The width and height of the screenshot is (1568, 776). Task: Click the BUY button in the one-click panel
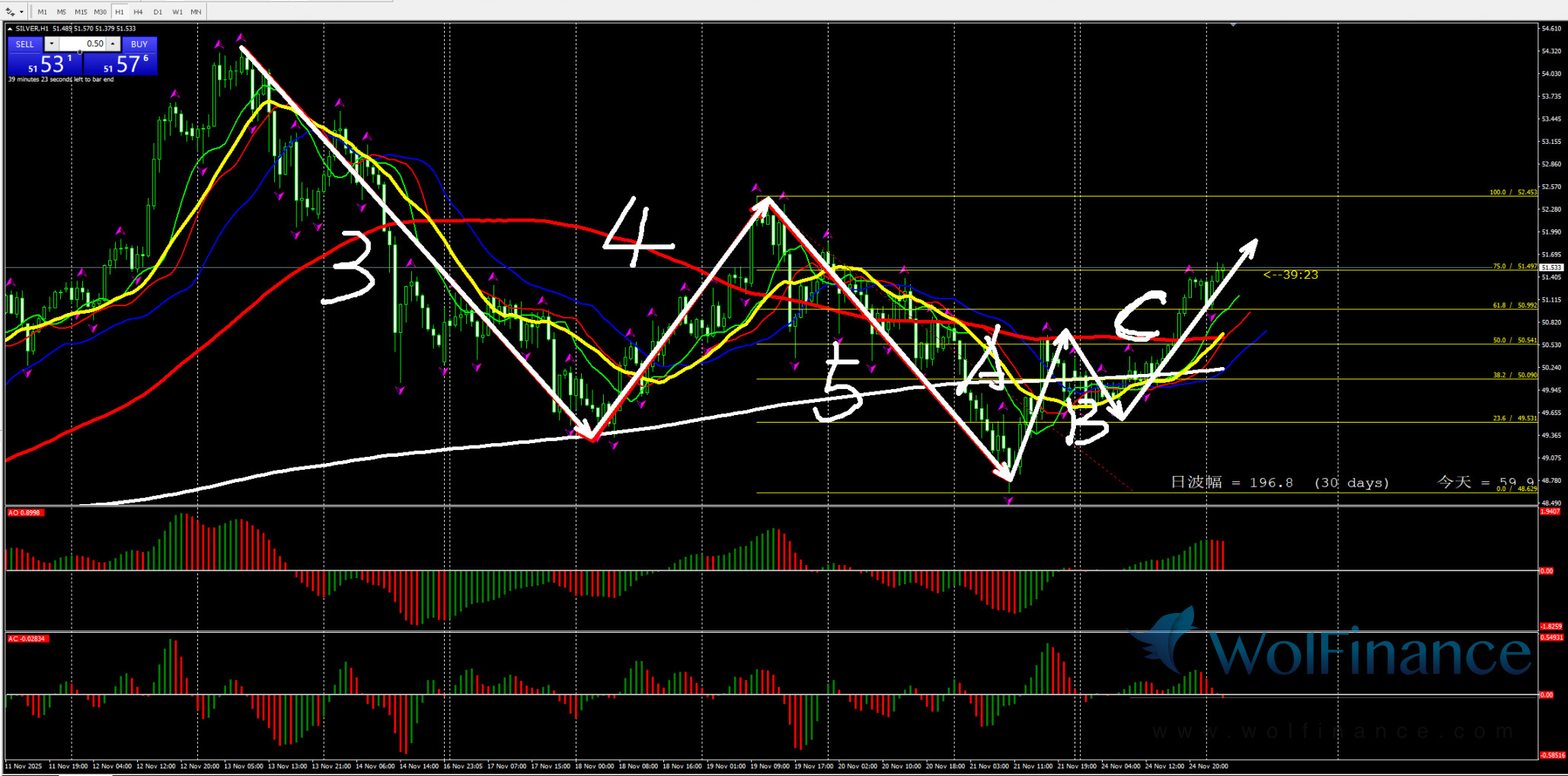(139, 44)
